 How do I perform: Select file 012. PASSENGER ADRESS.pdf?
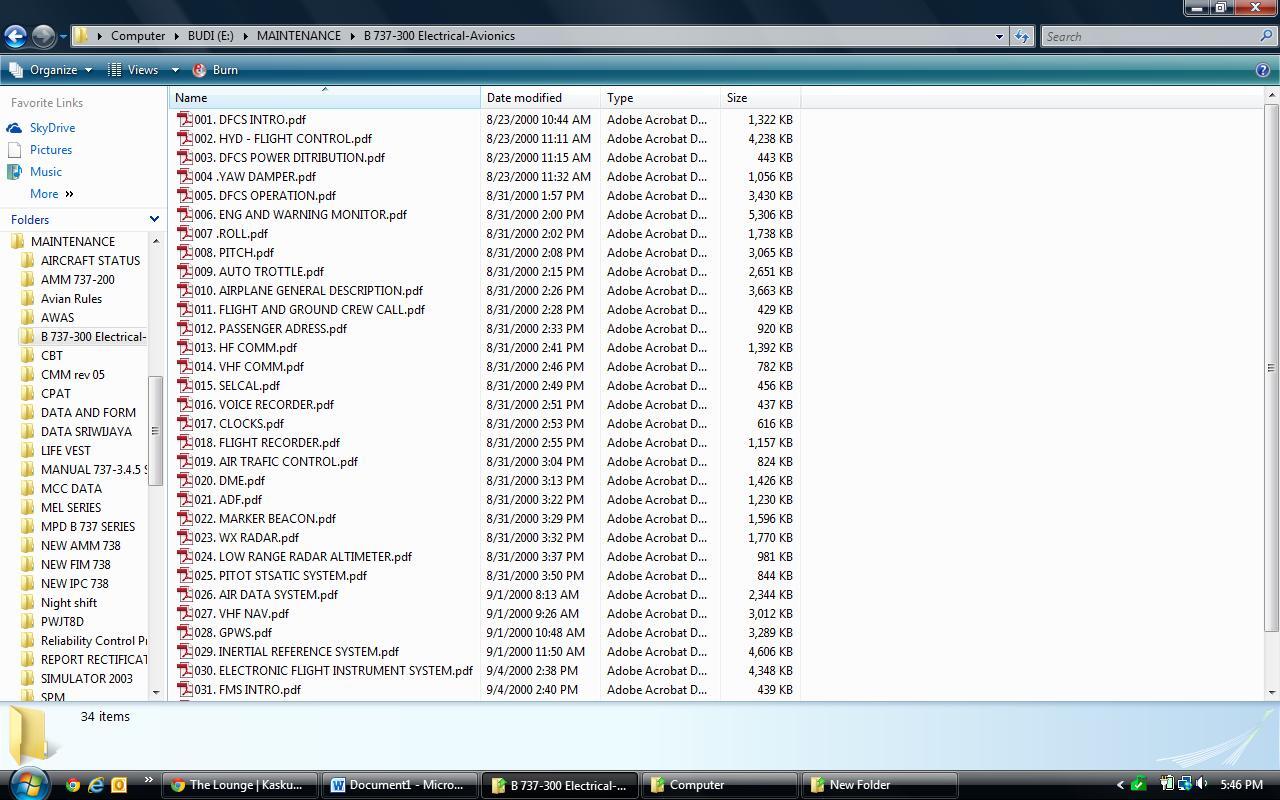[270, 328]
